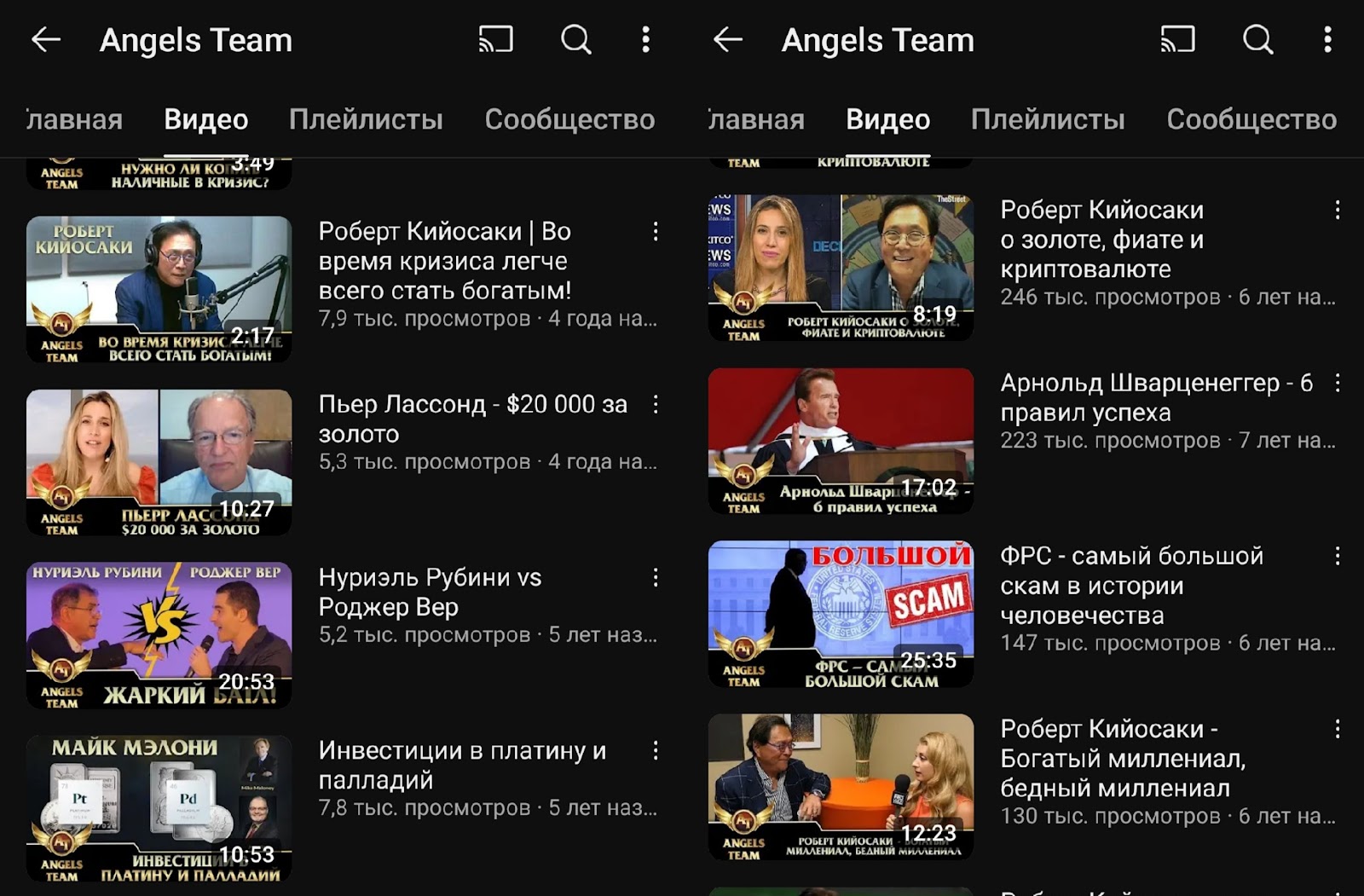Viewport: 1364px width, 896px height.
Task: Tap the back arrow in the right screen
Action: click(x=728, y=39)
